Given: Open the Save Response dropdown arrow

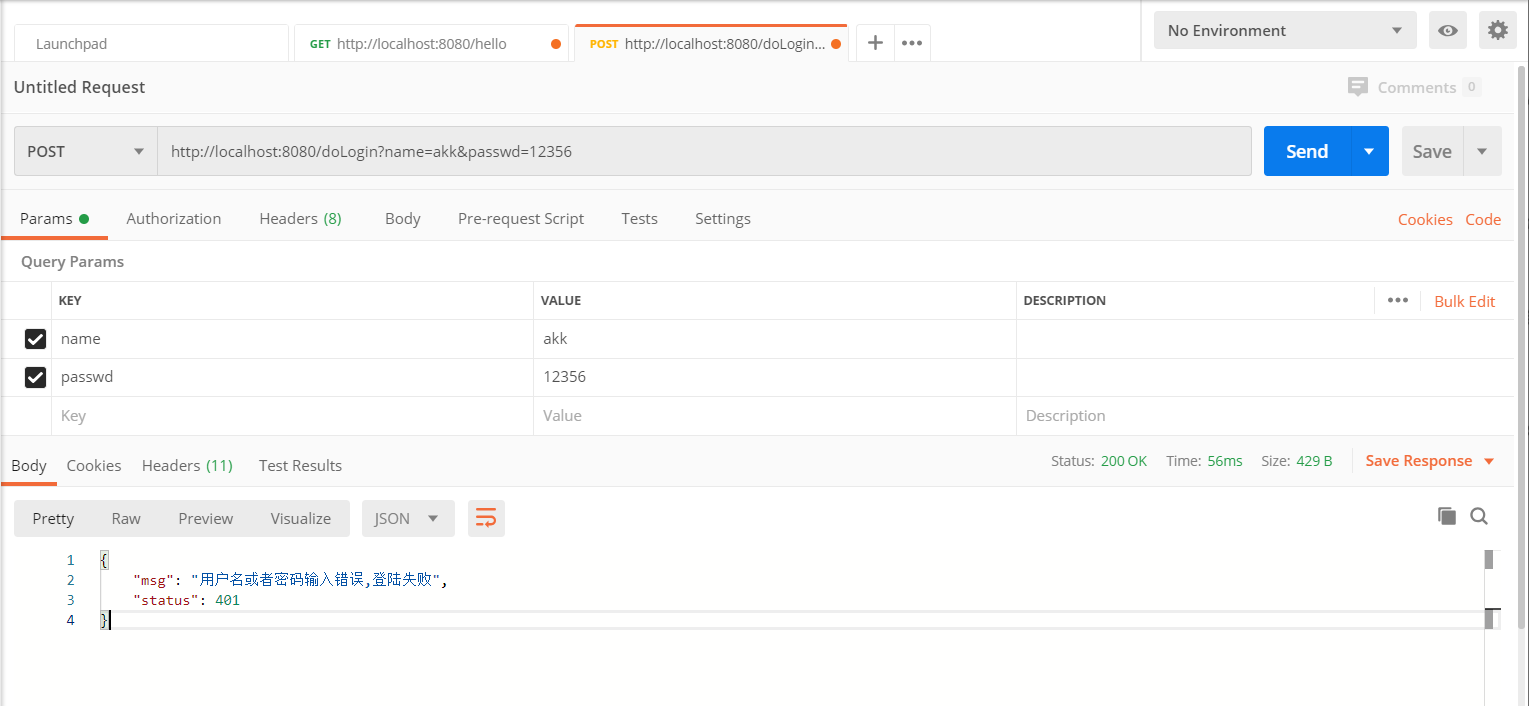Looking at the screenshot, I should 1489,461.
